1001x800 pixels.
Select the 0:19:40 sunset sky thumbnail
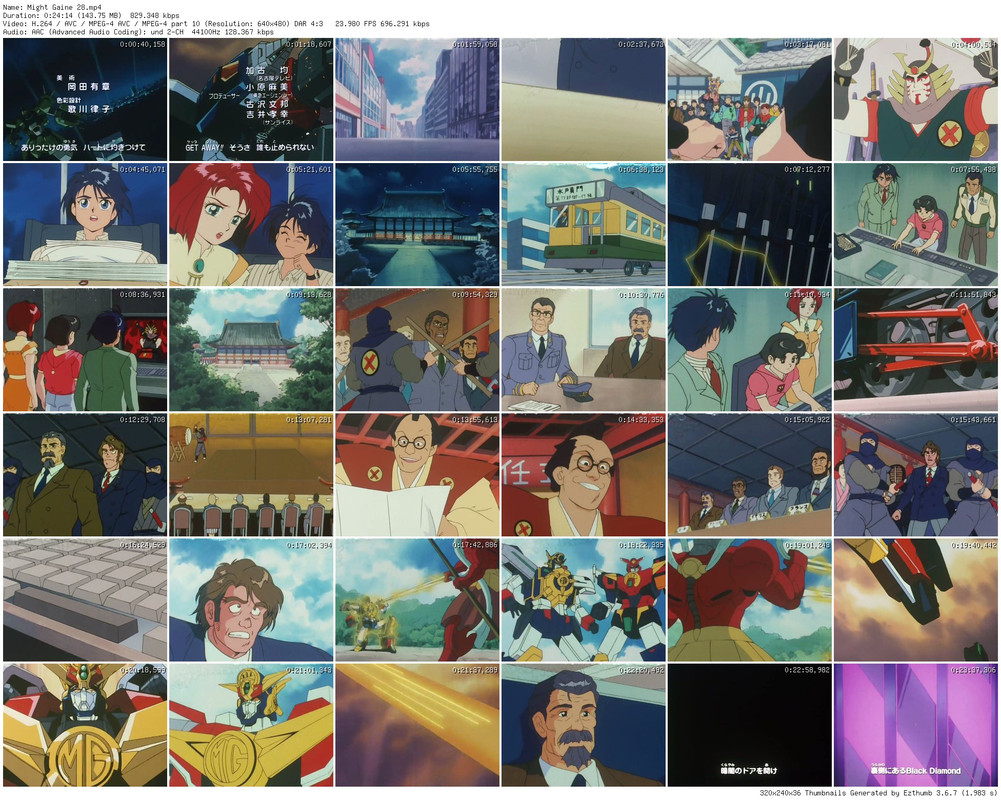click(x=915, y=600)
